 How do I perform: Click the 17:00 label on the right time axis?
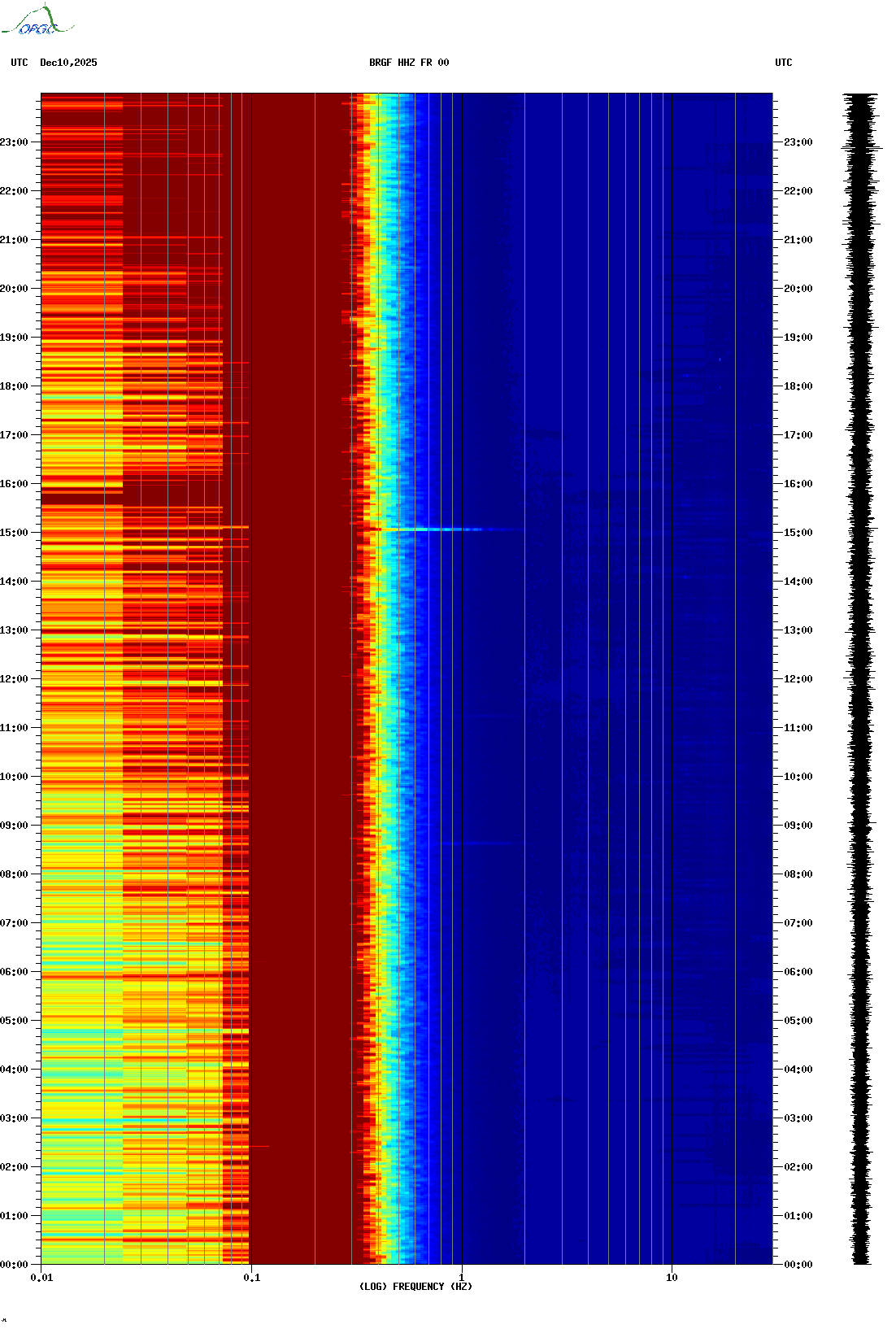pyautogui.click(x=798, y=435)
